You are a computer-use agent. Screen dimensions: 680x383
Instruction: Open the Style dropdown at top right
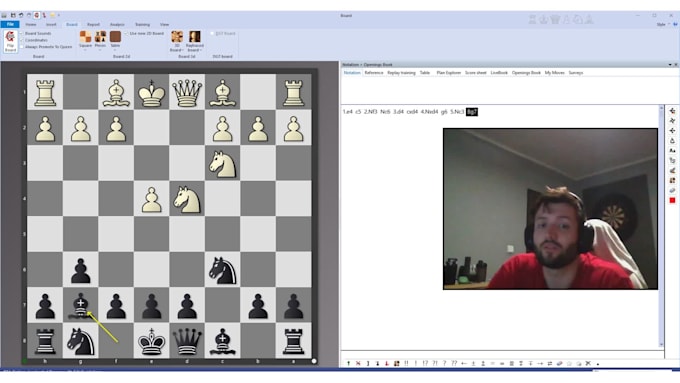click(x=662, y=24)
